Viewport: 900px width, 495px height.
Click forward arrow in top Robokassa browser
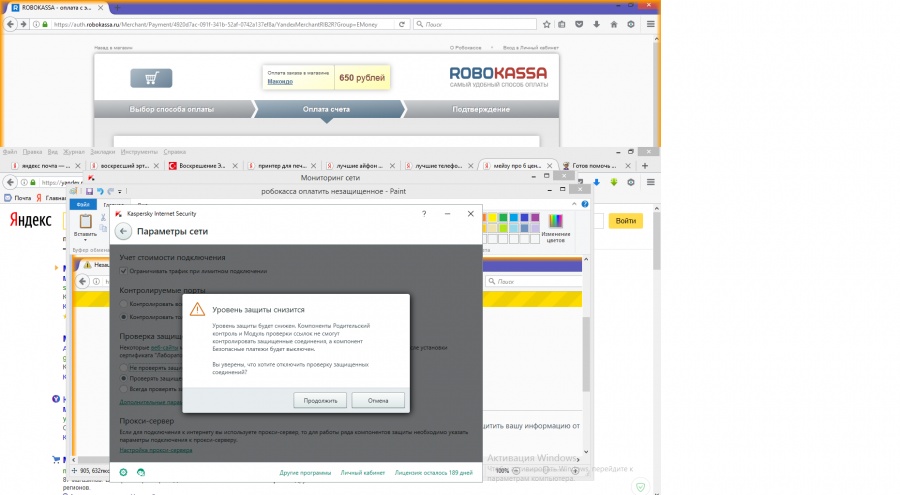[x=24, y=24]
